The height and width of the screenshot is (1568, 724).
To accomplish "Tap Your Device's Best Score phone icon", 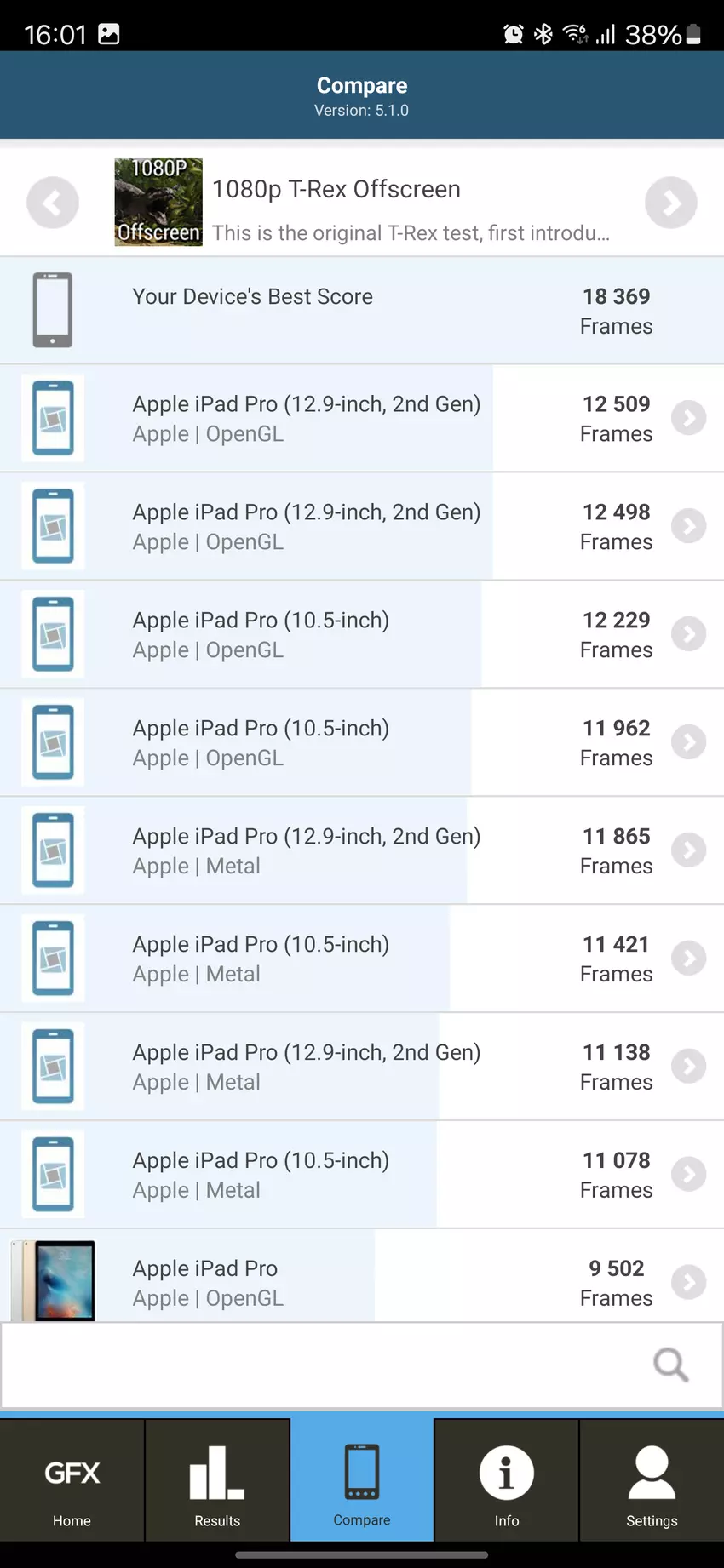I will pos(53,310).
